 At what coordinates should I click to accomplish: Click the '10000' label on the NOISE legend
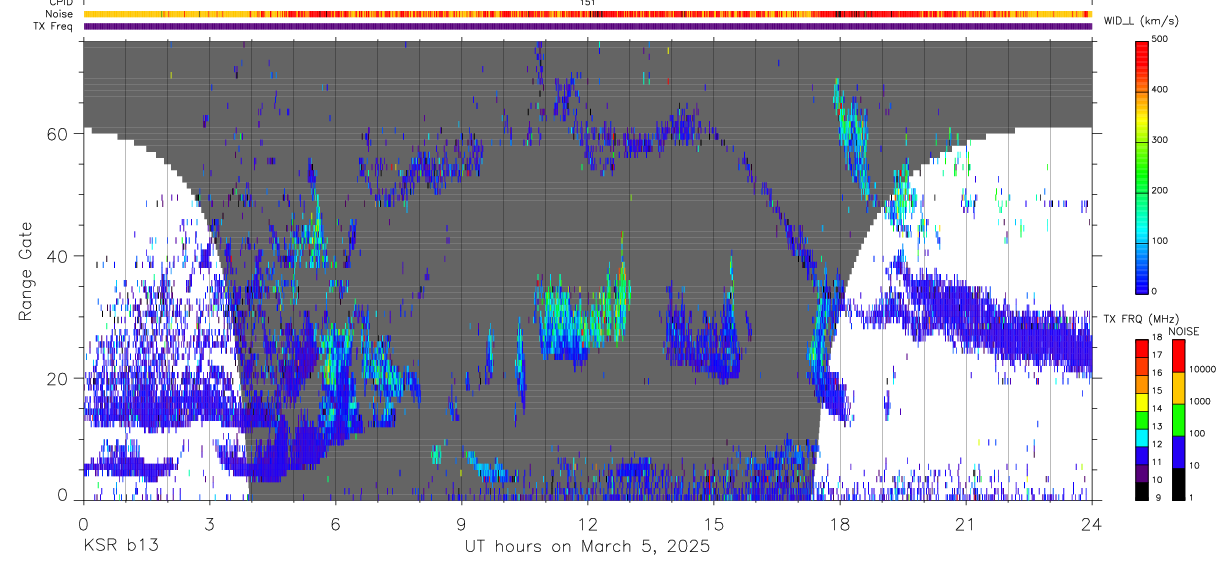[1202, 369]
